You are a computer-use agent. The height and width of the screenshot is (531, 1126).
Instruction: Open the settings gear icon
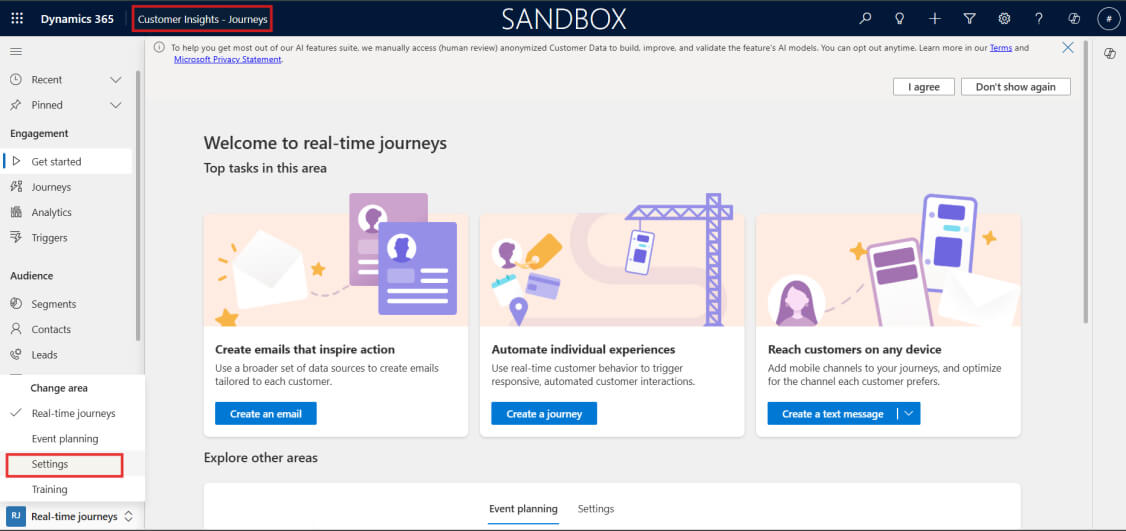(x=1004, y=19)
